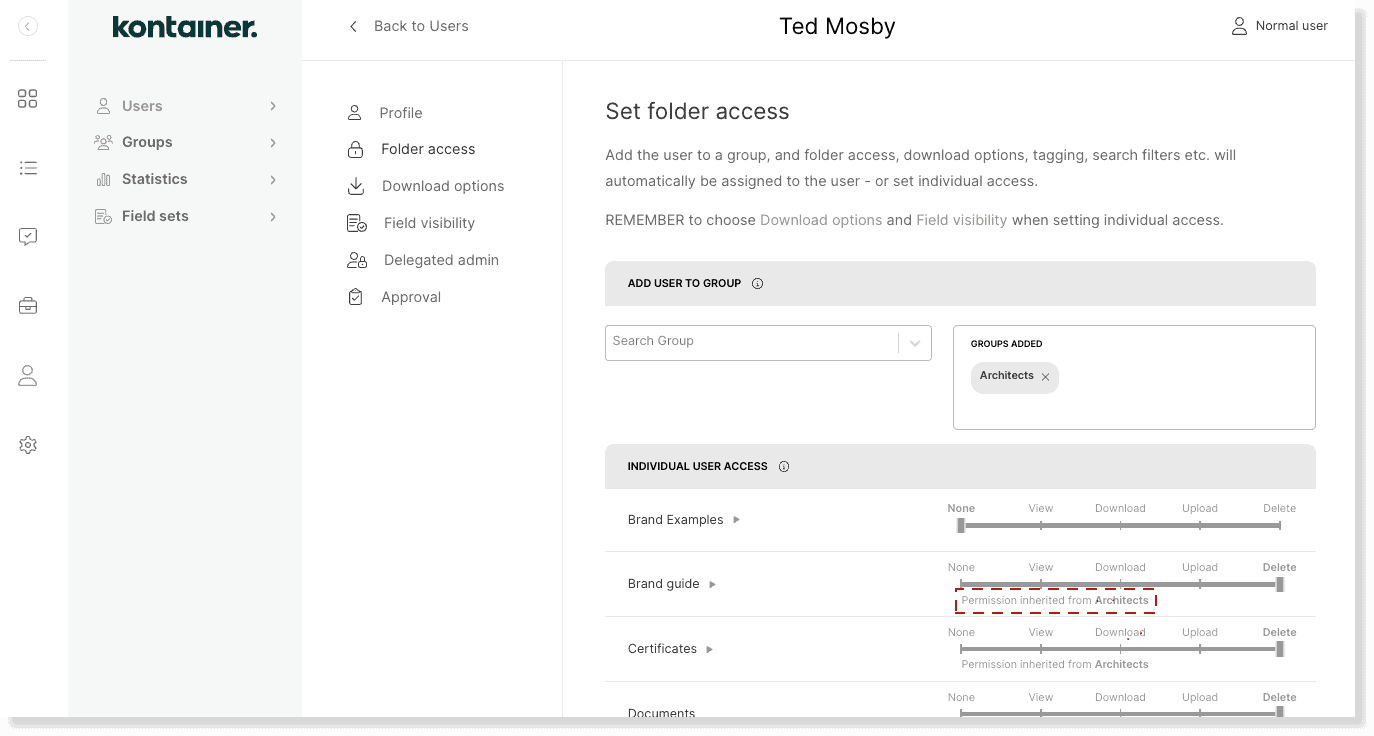Viewport: 1374px width, 736px height.
Task: Open the Approval checklist icon
Action: tap(355, 296)
